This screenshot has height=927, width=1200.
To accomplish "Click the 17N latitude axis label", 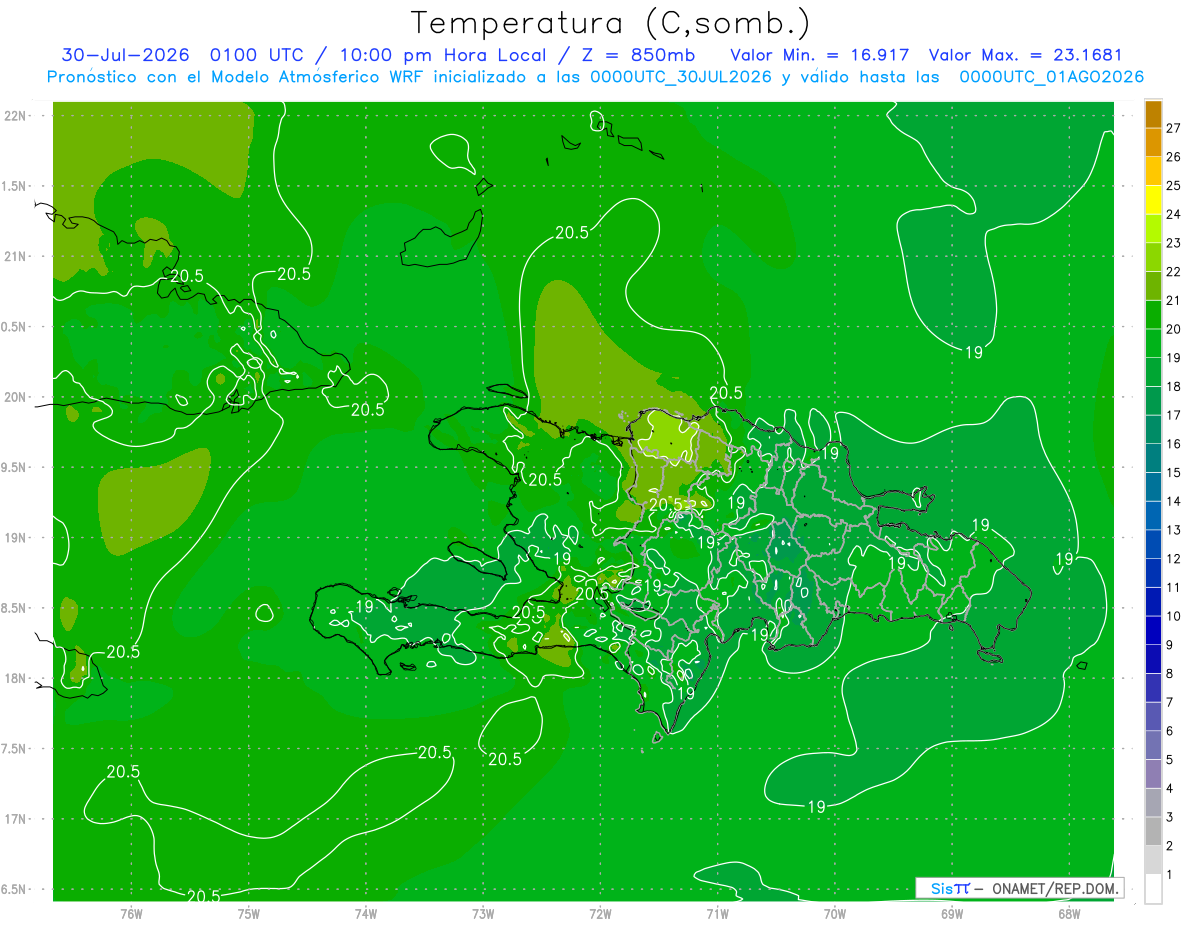I will point(17,819).
